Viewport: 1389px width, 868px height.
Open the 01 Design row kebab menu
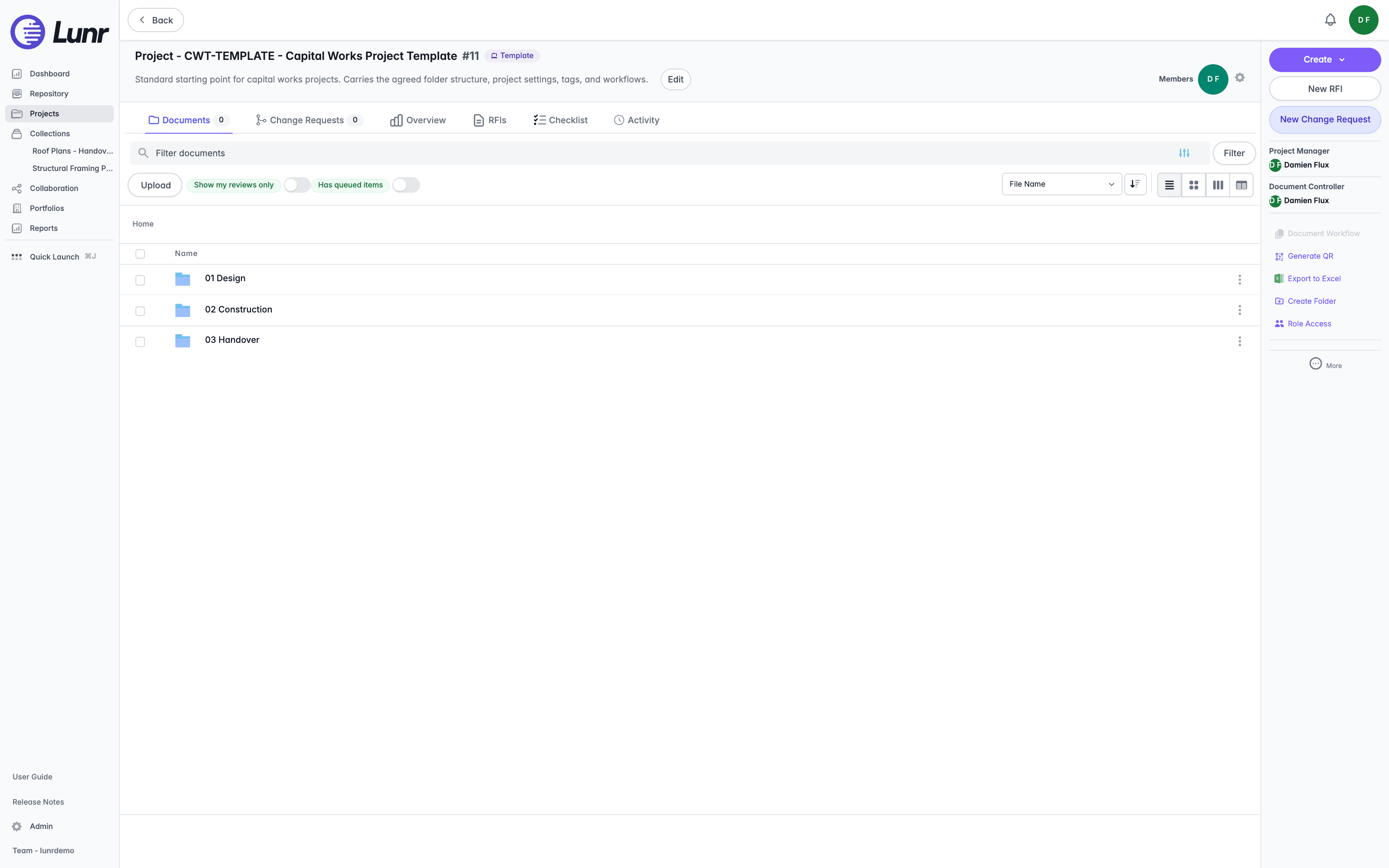tap(1240, 279)
